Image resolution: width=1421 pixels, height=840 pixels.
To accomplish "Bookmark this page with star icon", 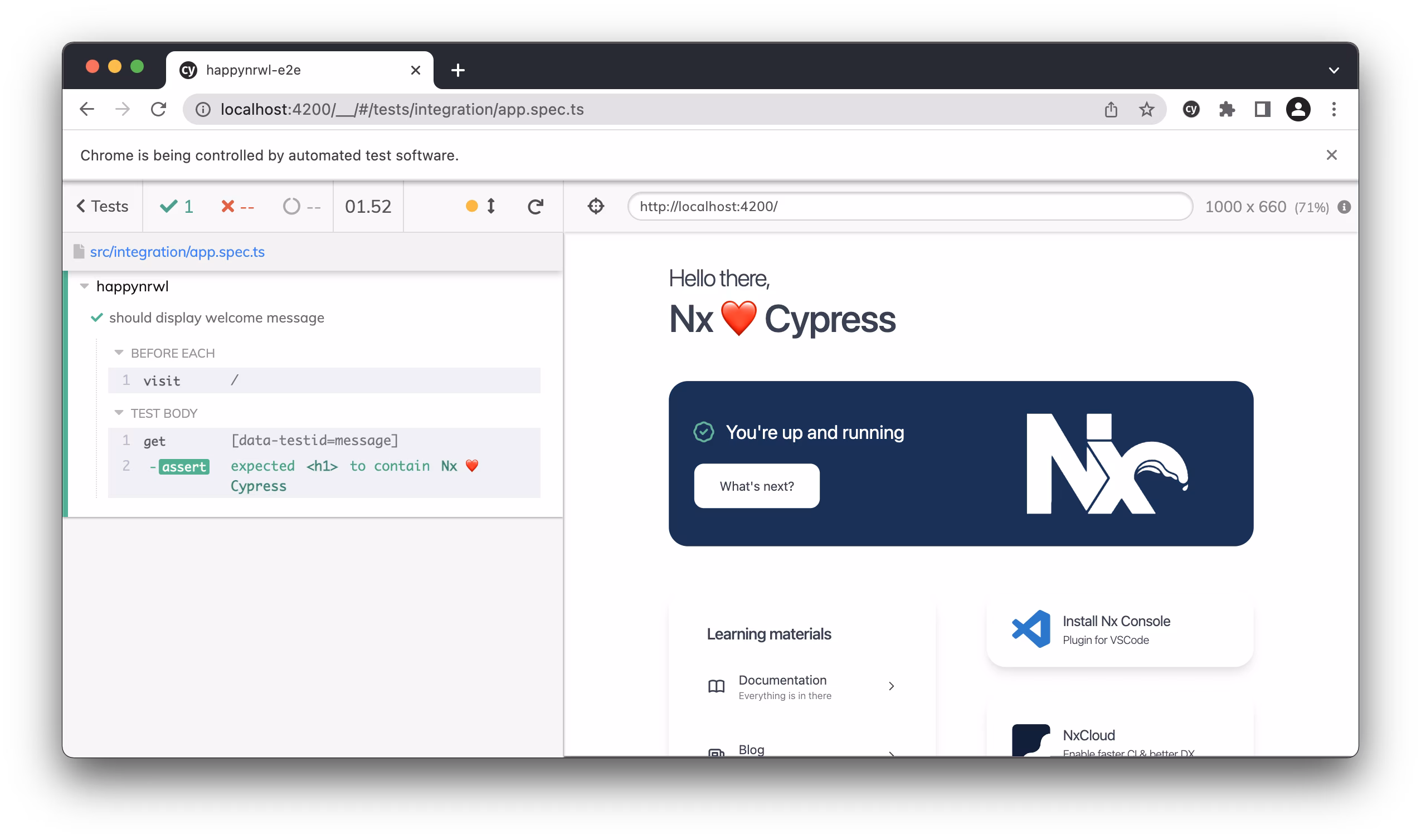I will [x=1146, y=109].
